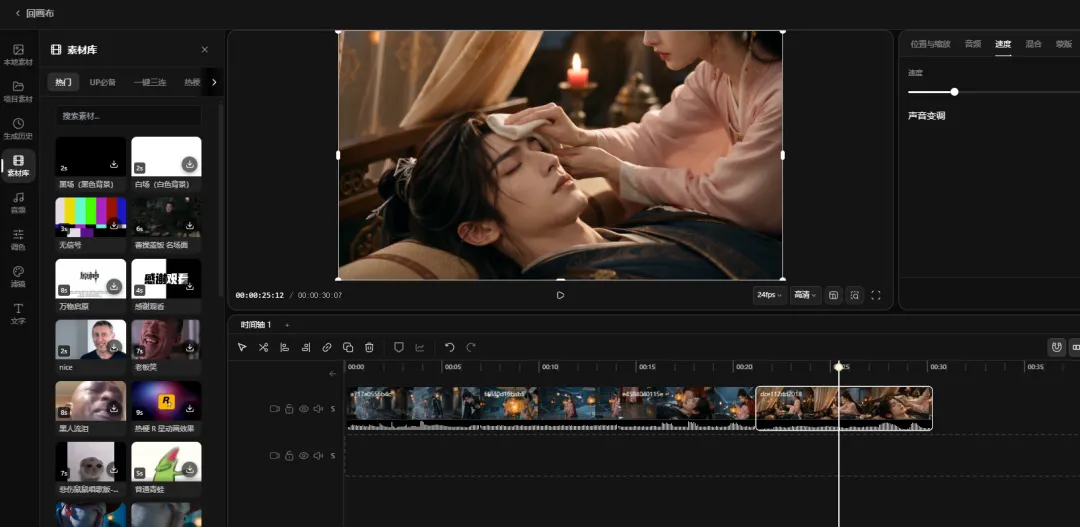Mute the second track audio

pos(318,455)
